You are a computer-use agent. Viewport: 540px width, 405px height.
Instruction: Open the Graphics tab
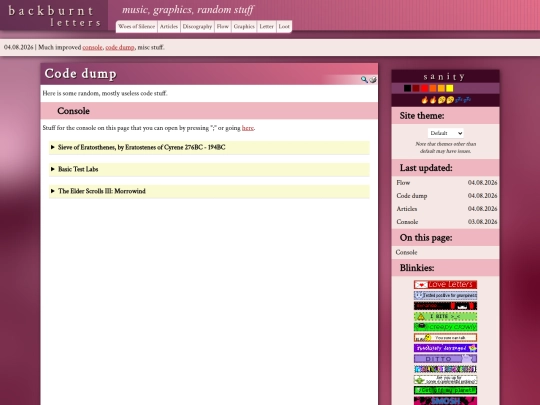(x=244, y=27)
